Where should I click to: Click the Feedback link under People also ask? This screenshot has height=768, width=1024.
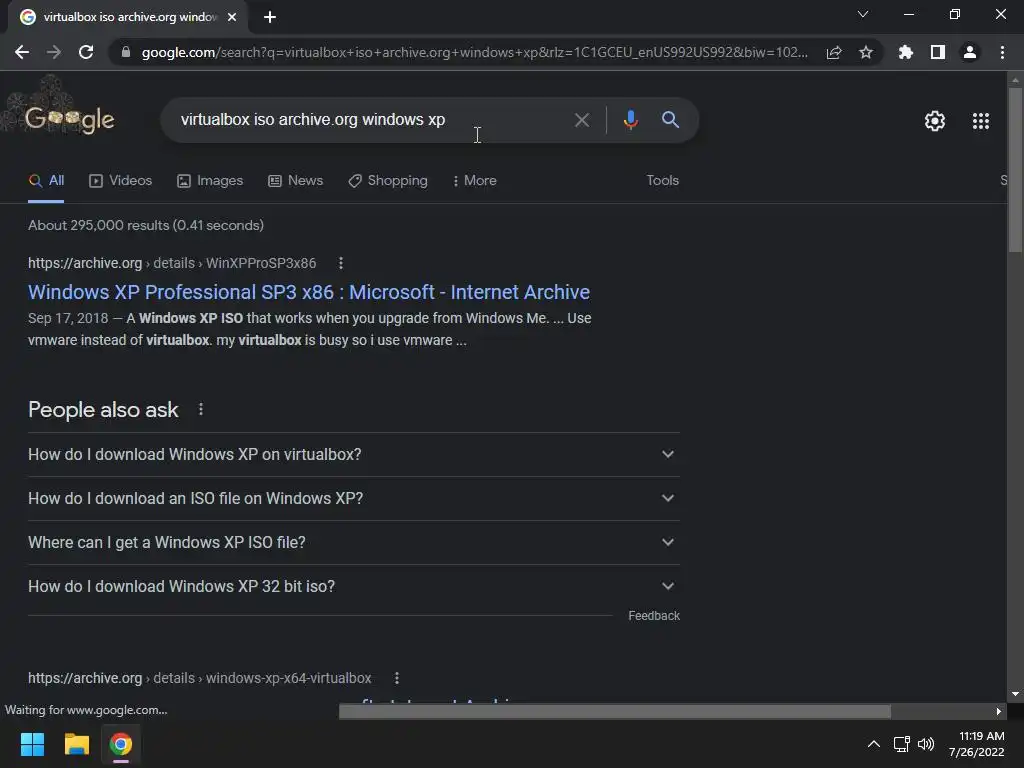click(654, 616)
